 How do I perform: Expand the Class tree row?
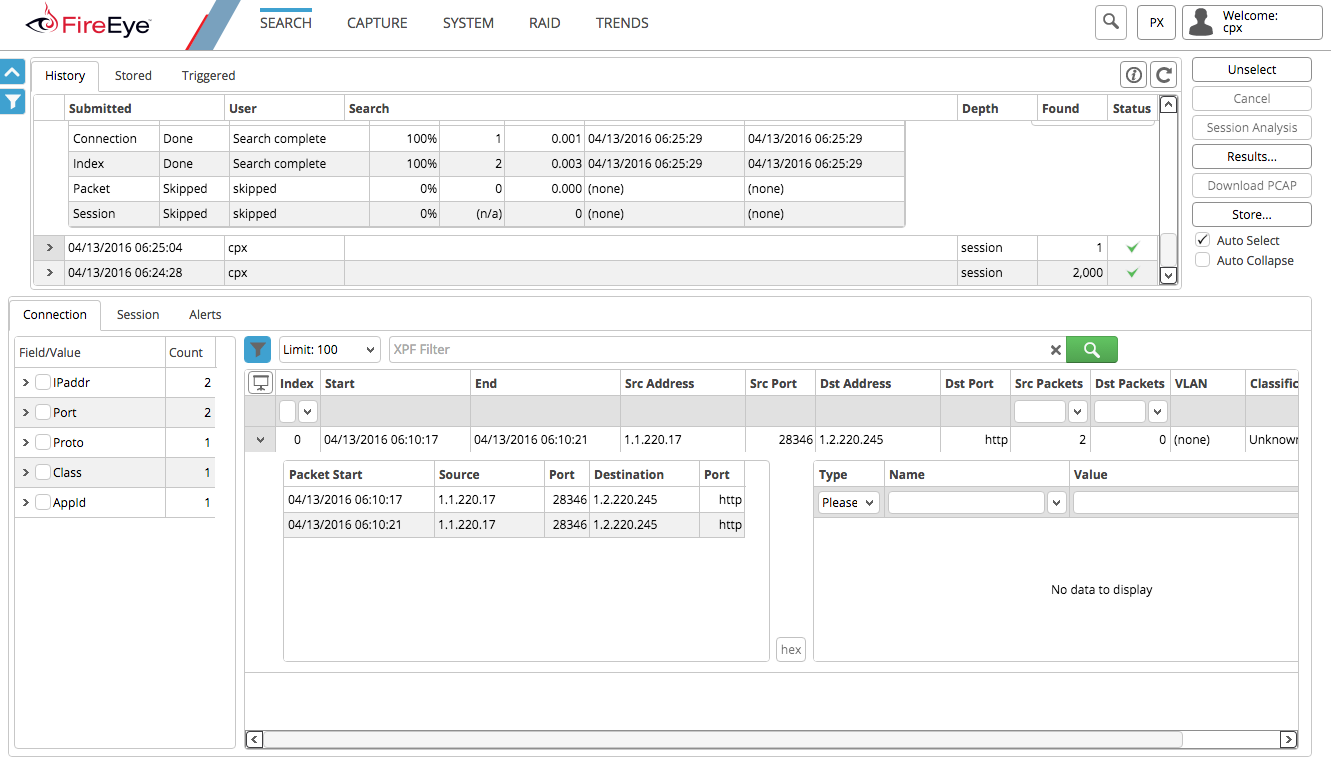click(25, 472)
